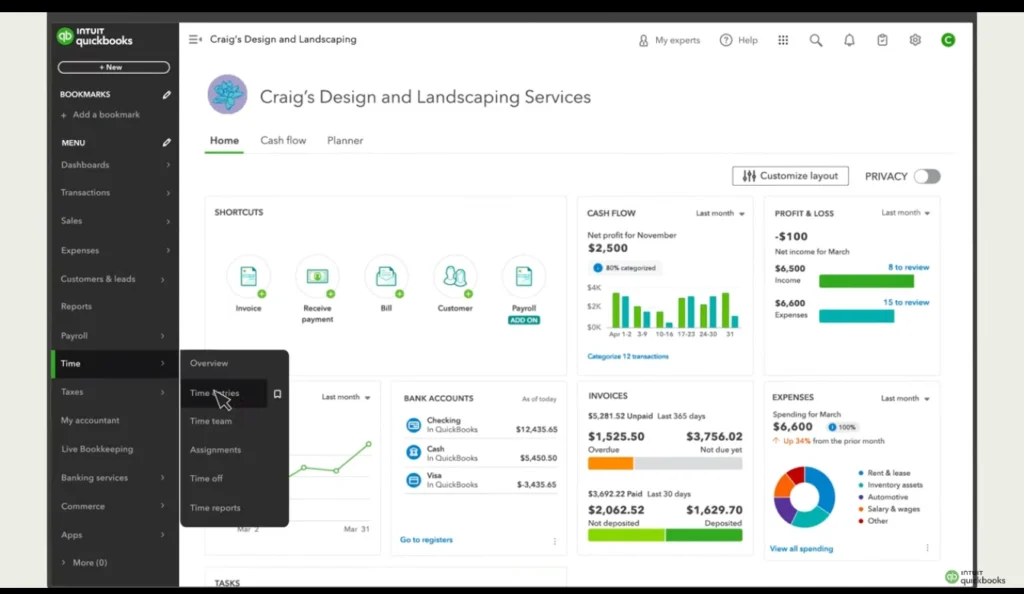Click the search magnifier icon
Screen dimensions: 1024x594
tap(816, 40)
